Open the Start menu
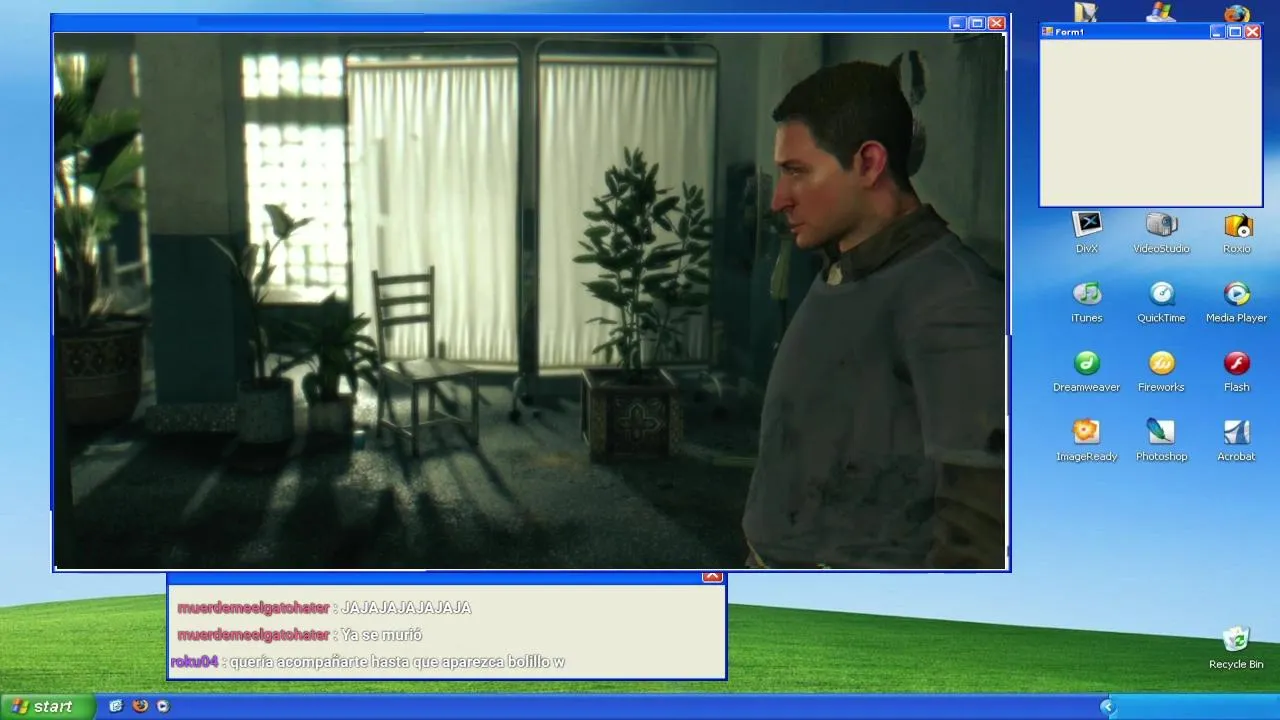 coord(48,707)
